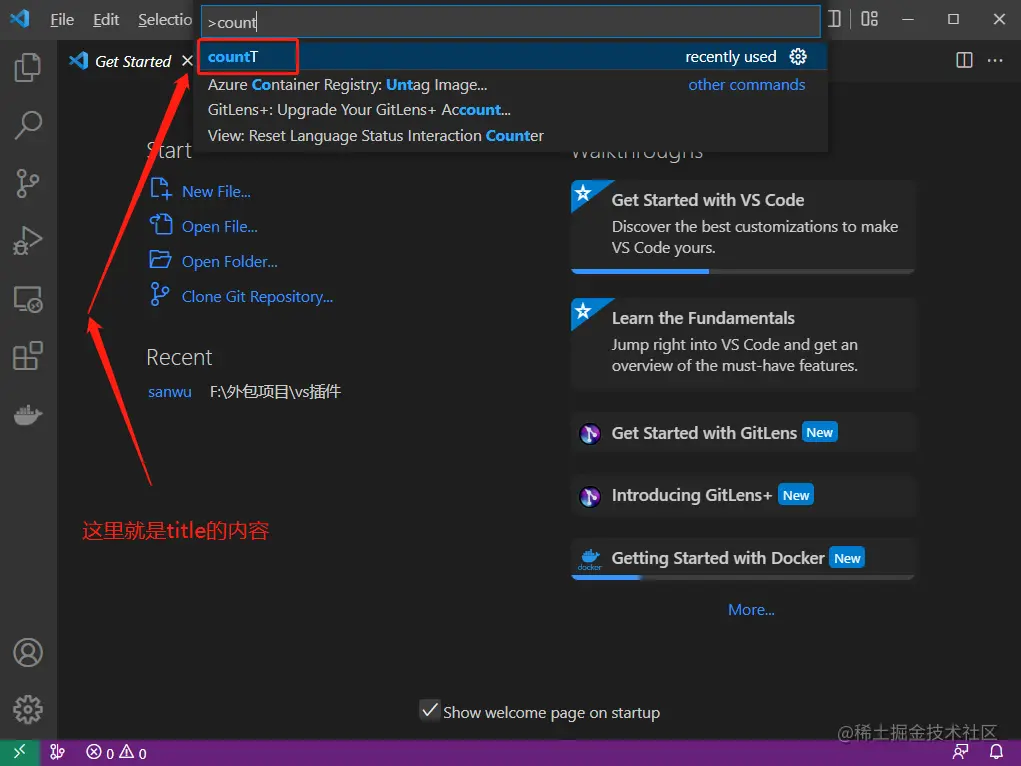Click the GitLens graph icon in status bar
1021x766 pixels.
(x=57, y=753)
